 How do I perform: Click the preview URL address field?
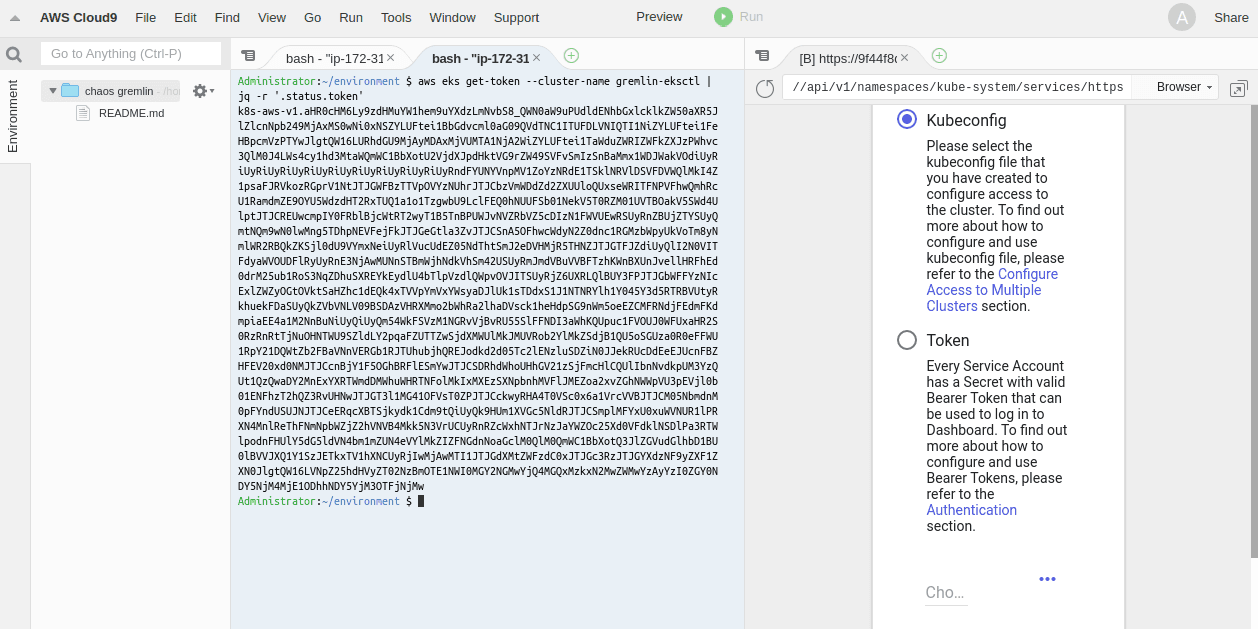coord(957,87)
